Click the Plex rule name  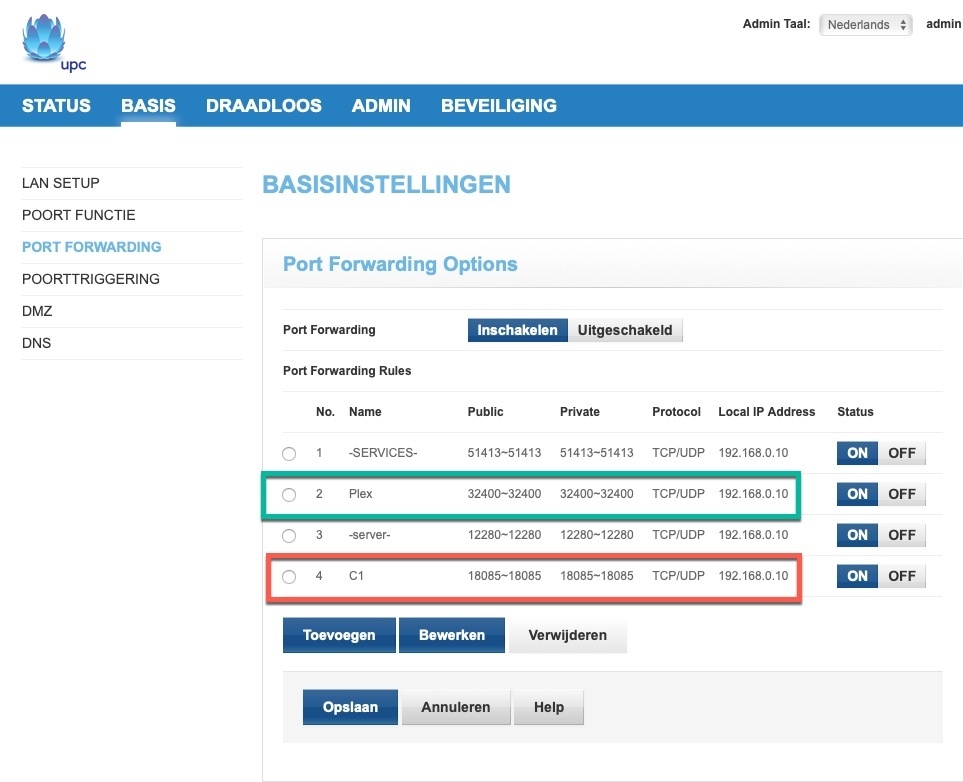pyautogui.click(x=361, y=494)
